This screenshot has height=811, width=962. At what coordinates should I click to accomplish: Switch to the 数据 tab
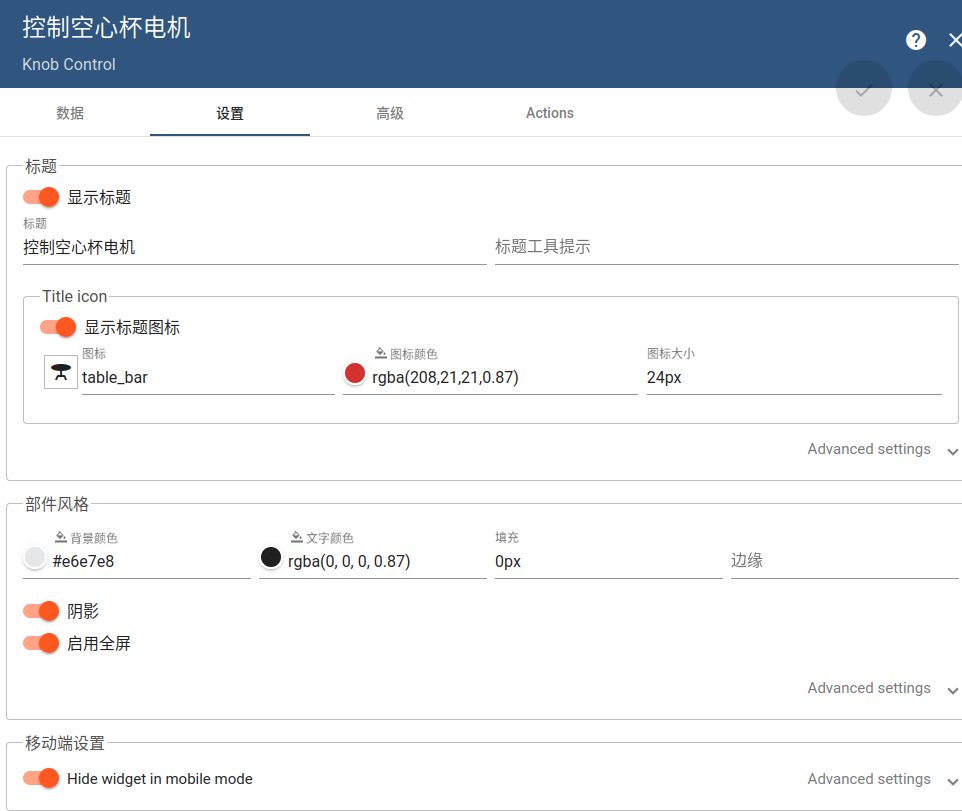click(70, 113)
